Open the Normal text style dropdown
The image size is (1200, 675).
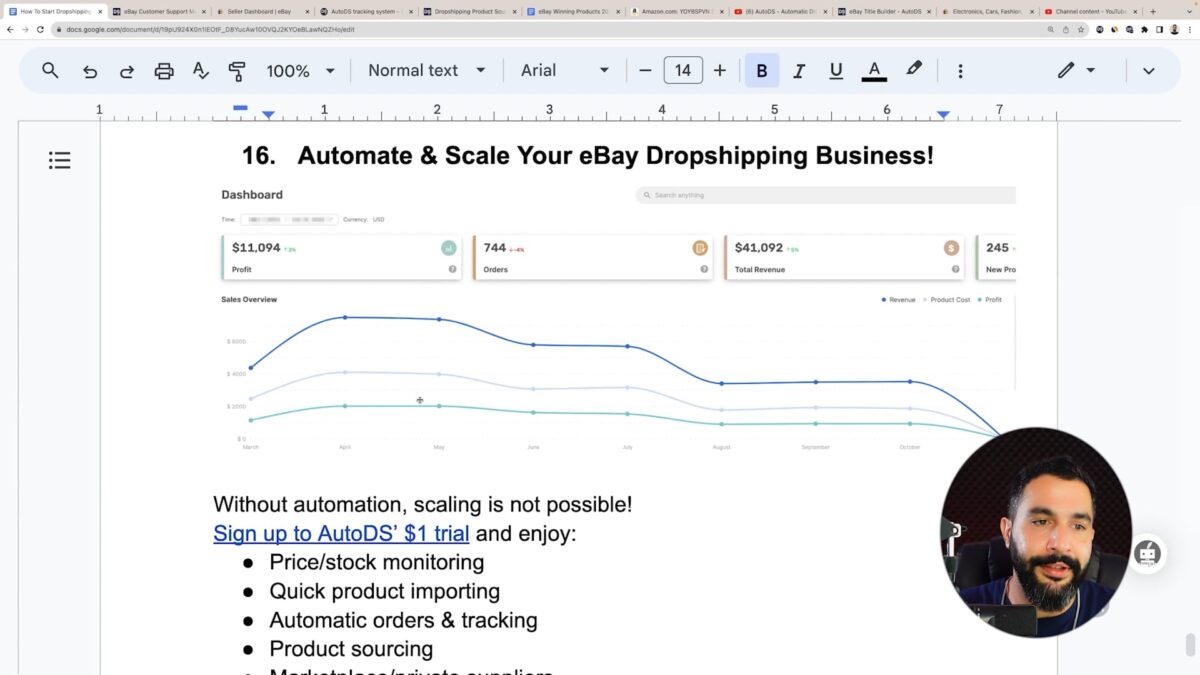point(427,71)
